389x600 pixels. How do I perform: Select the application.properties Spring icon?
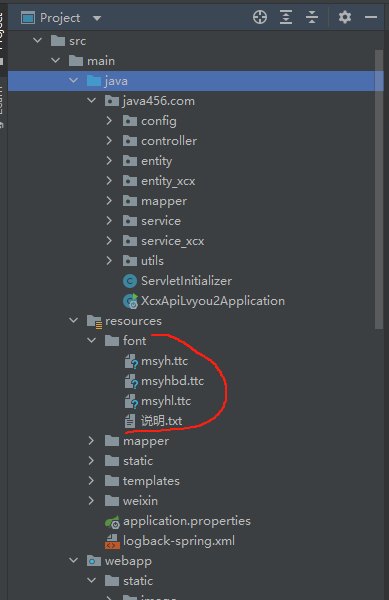point(112,521)
